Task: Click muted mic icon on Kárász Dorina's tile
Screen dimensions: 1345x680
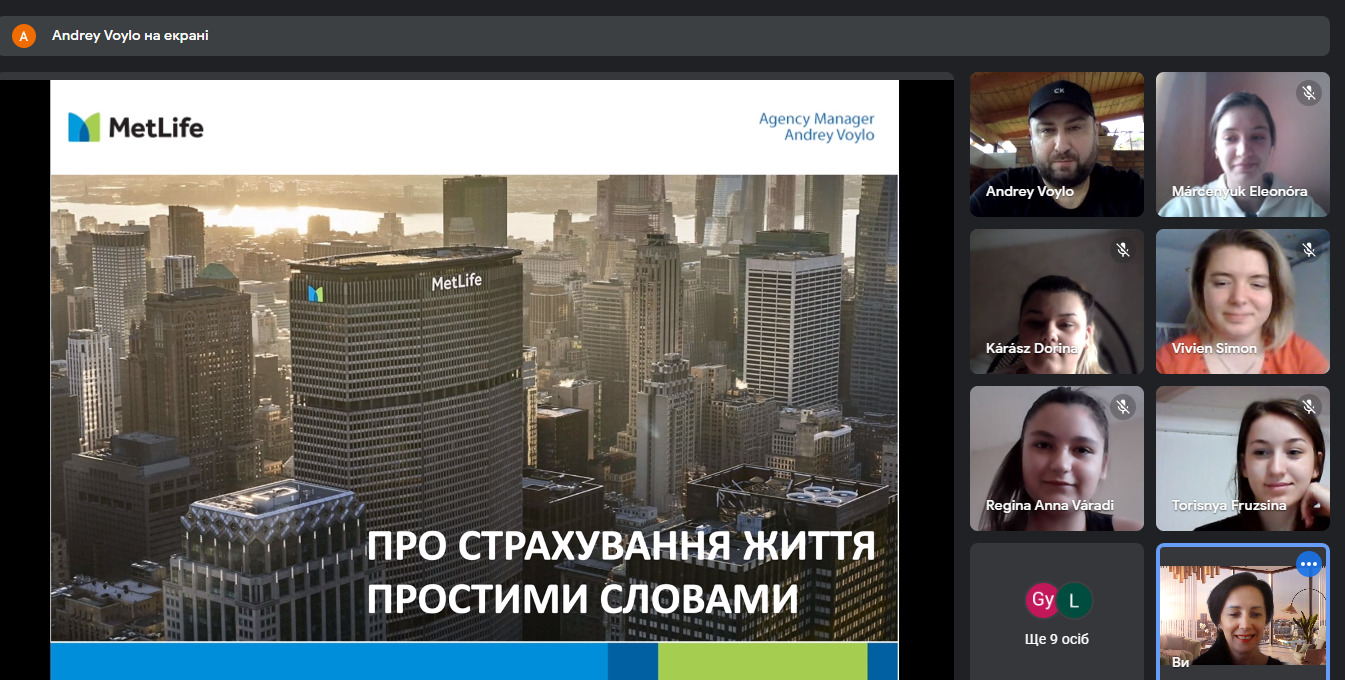Action: [1123, 250]
